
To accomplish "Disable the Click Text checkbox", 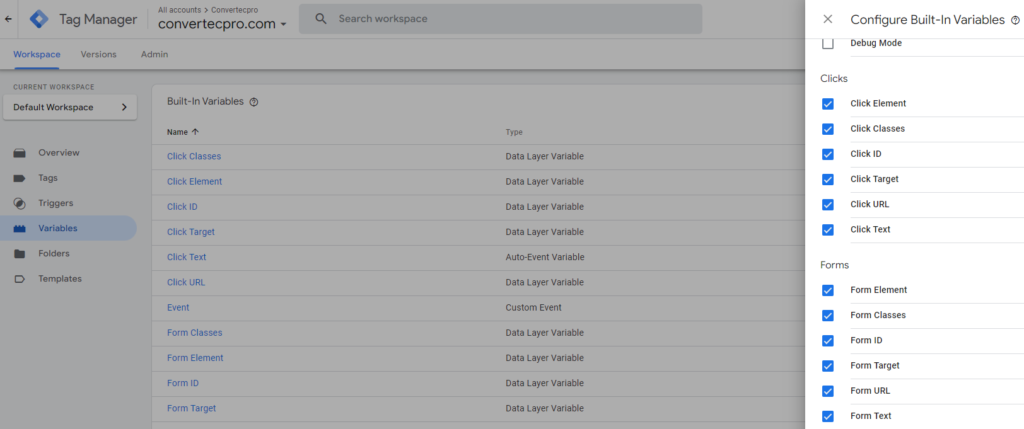I will click(827, 230).
